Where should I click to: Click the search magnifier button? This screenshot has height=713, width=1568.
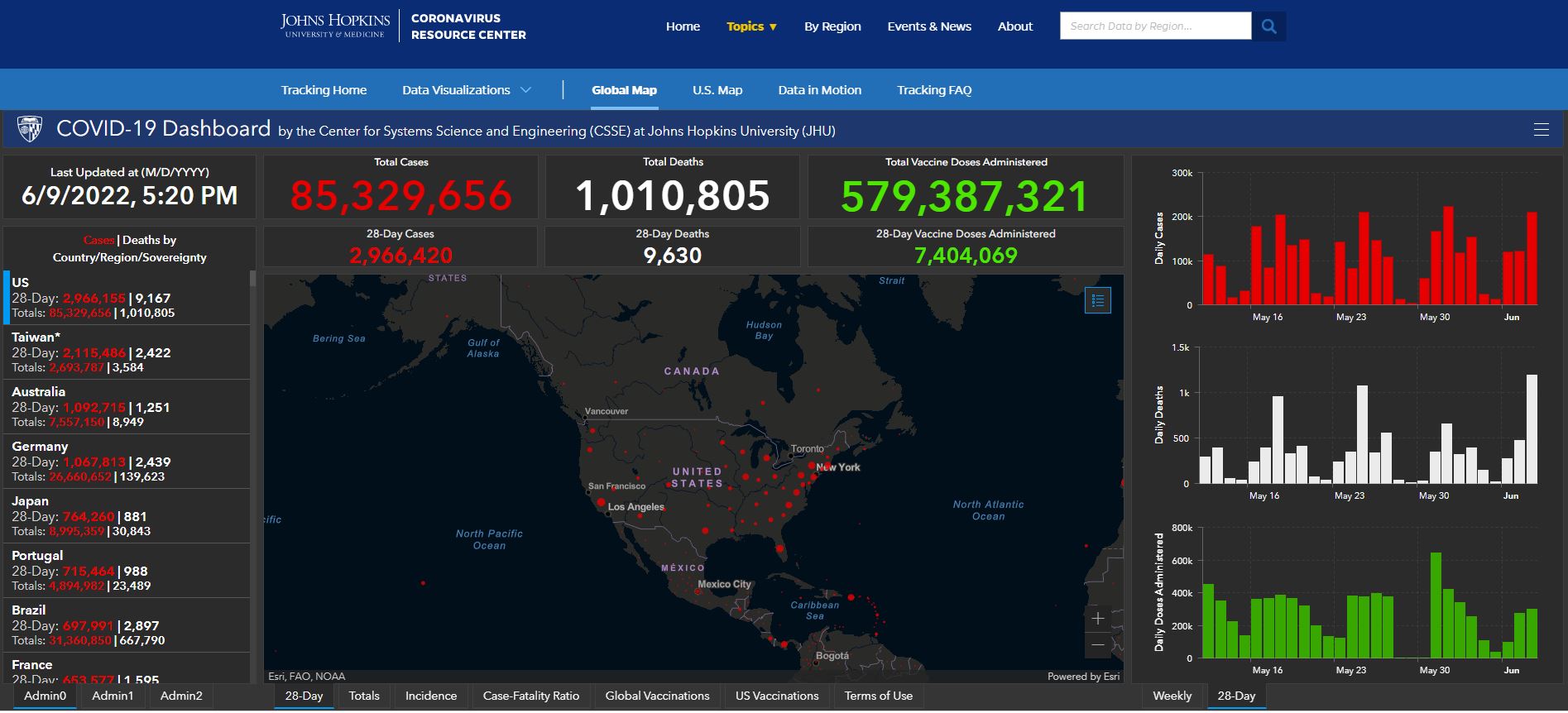tap(1268, 26)
